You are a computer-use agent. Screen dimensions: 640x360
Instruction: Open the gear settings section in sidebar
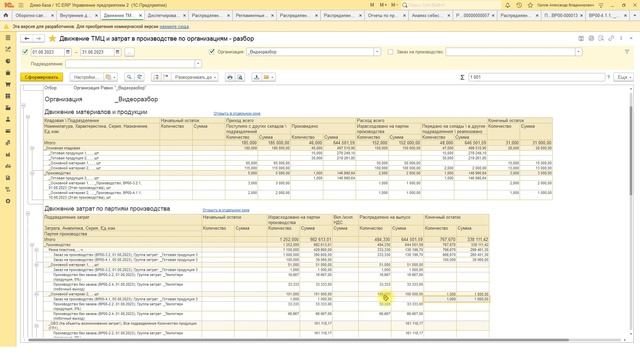[8, 201]
